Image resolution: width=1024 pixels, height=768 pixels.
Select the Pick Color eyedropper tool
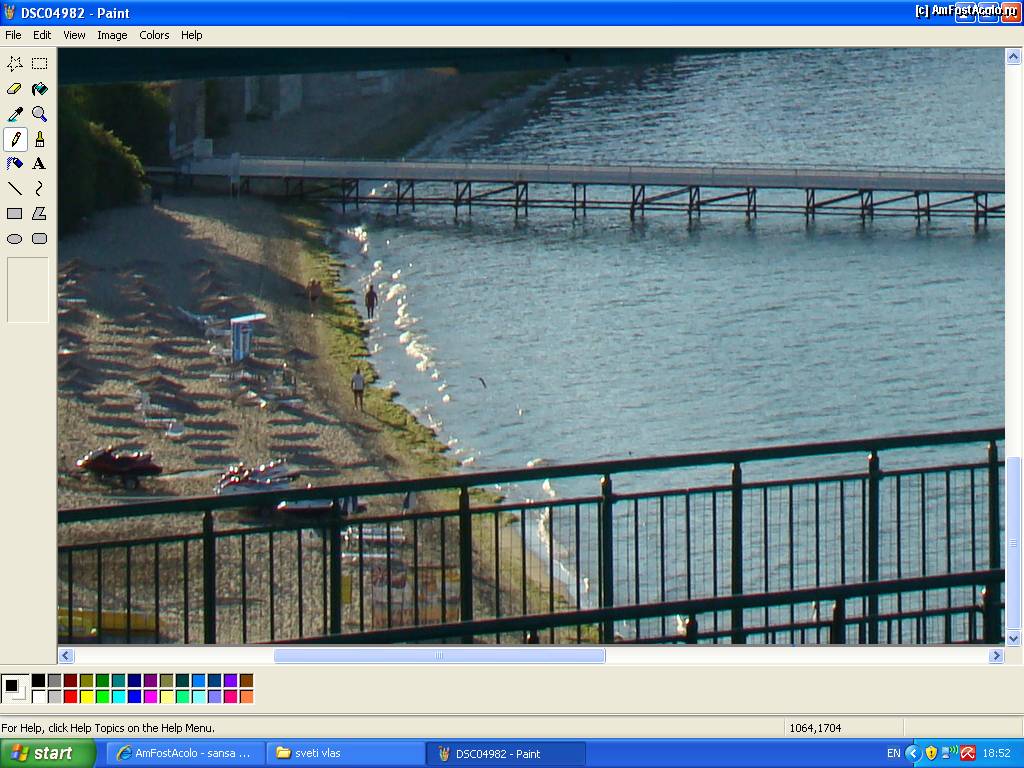15,114
